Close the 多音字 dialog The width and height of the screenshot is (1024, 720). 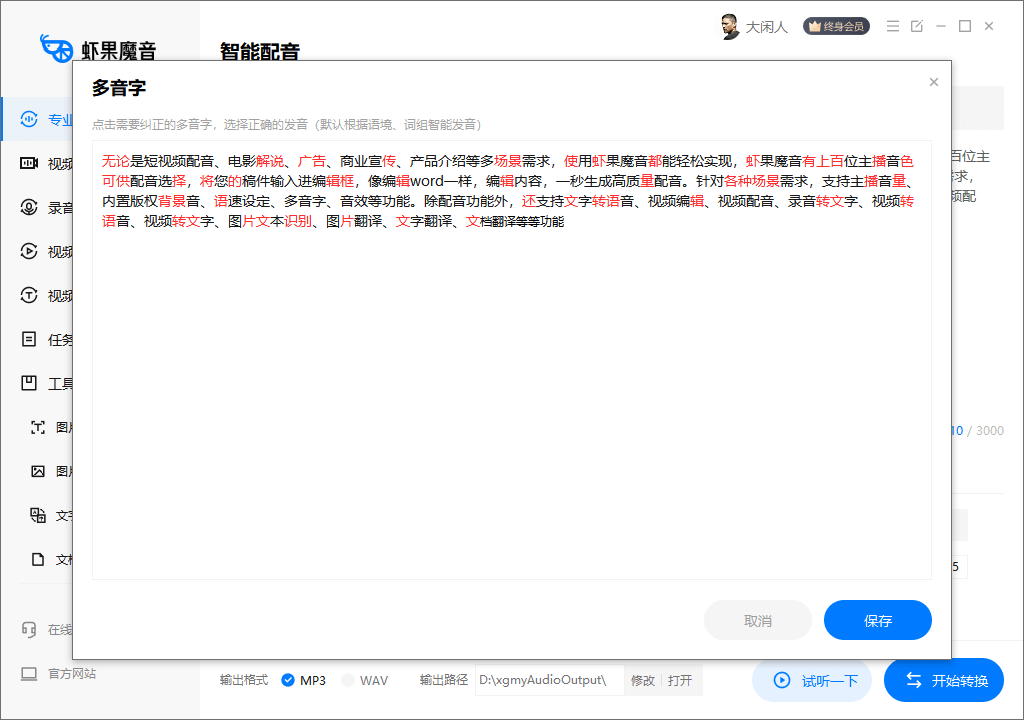(x=933, y=82)
